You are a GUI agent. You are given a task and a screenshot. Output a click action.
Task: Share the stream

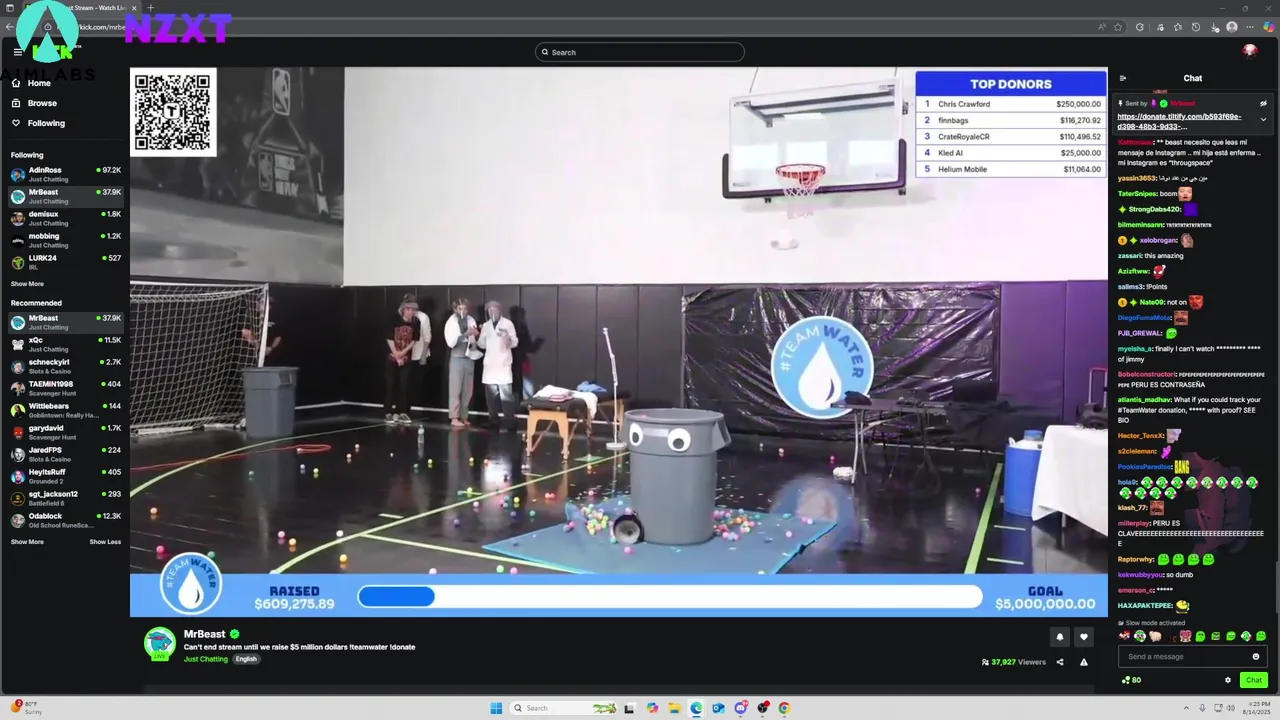coord(1060,662)
